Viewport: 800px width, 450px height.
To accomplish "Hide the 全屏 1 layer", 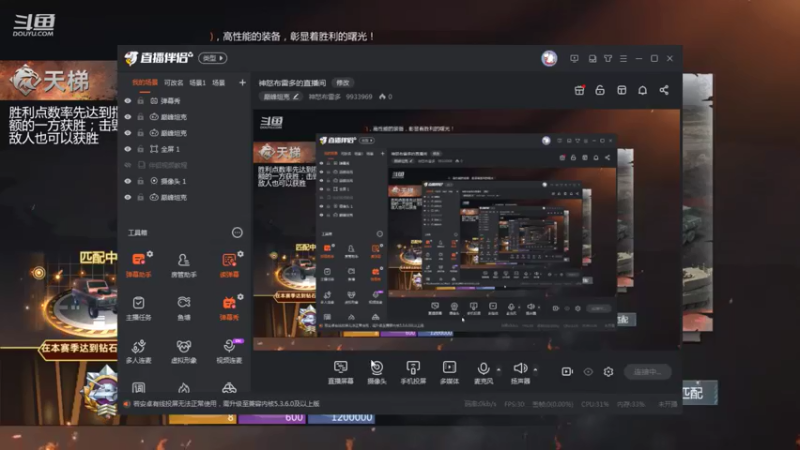I will point(128,149).
